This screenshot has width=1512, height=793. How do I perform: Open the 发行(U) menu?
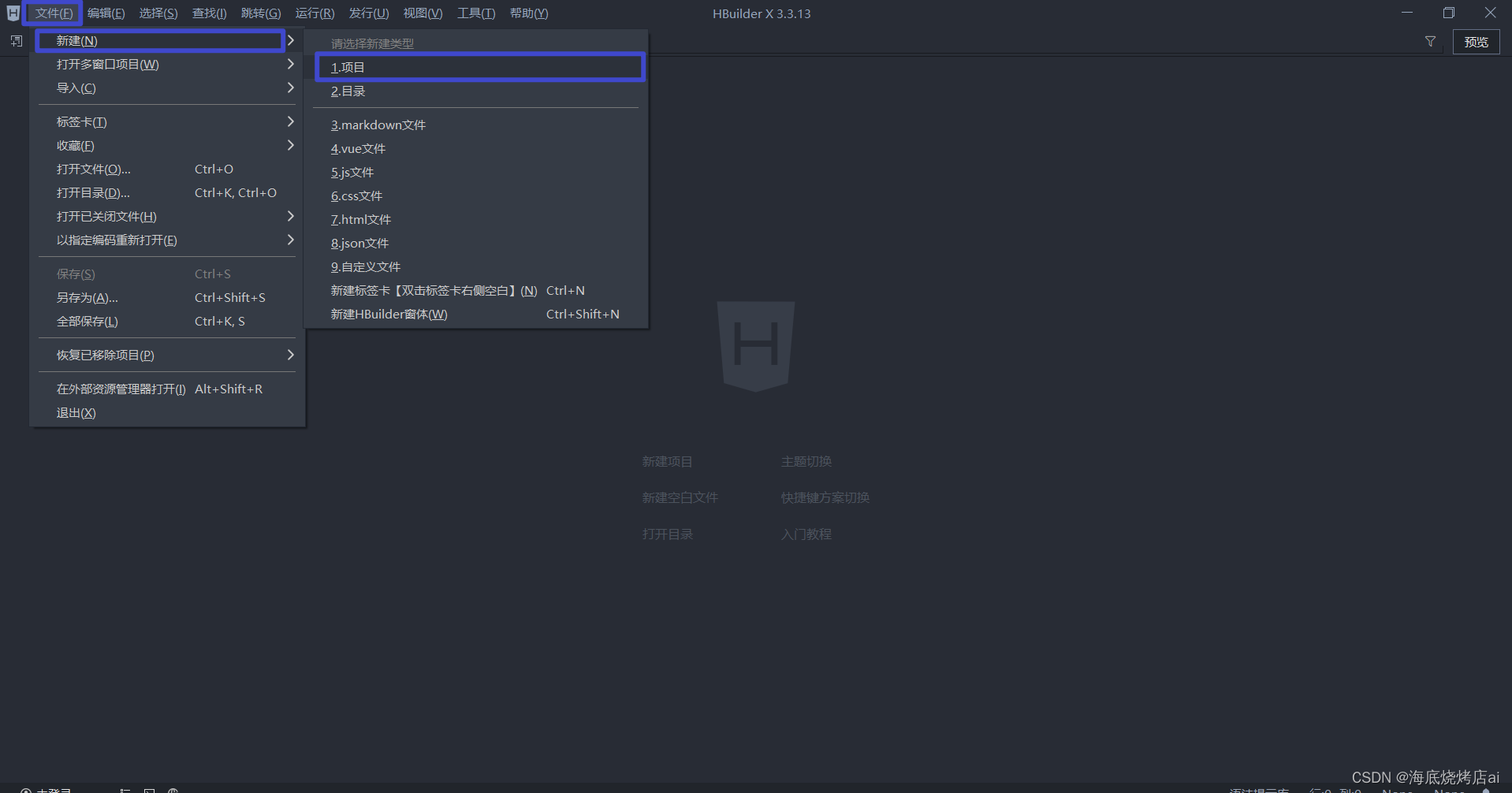[x=369, y=13]
